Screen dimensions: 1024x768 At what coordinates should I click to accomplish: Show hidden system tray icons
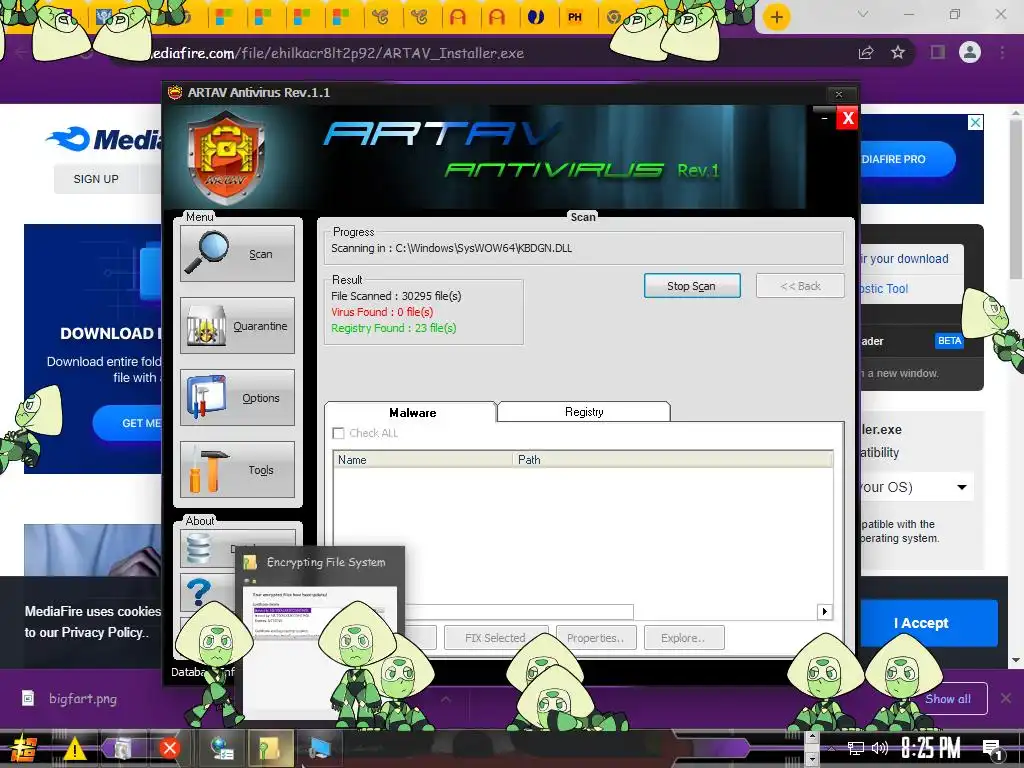click(831, 748)
